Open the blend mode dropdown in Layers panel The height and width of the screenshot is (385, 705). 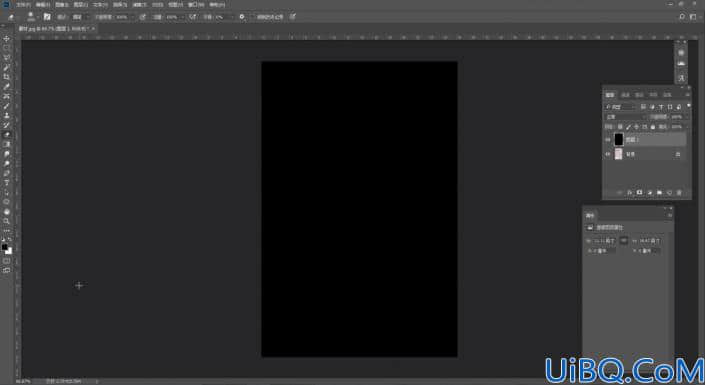[625, 117]
